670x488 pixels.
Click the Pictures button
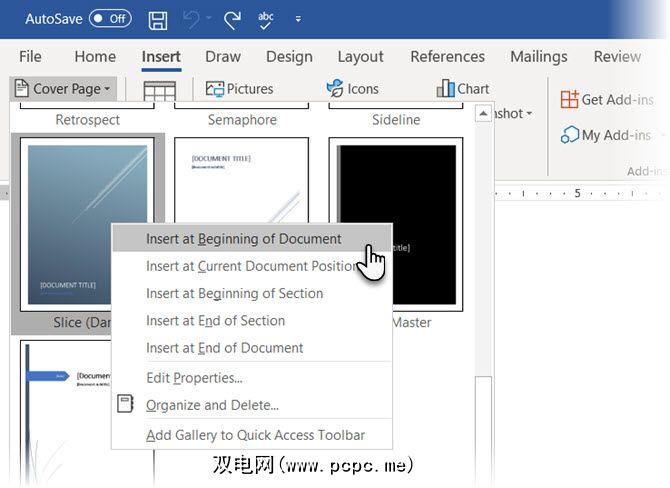(239, 89)
